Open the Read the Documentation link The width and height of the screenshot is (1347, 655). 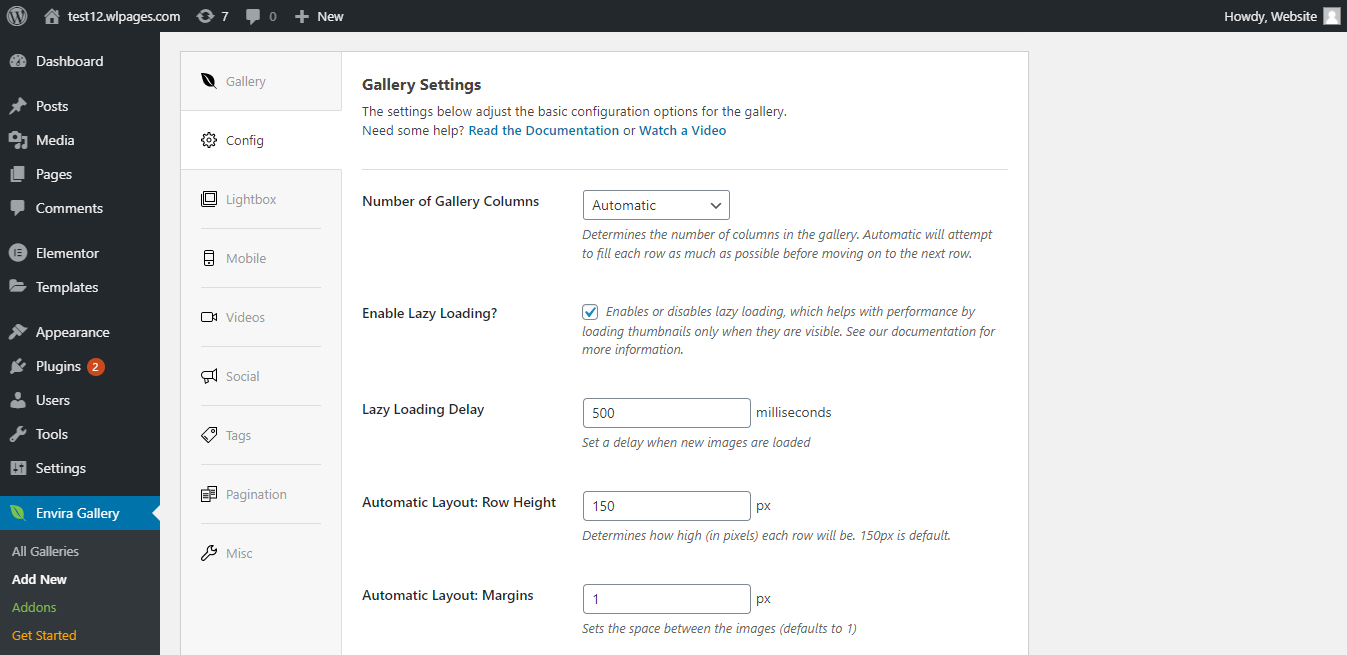tap(543, 131)
